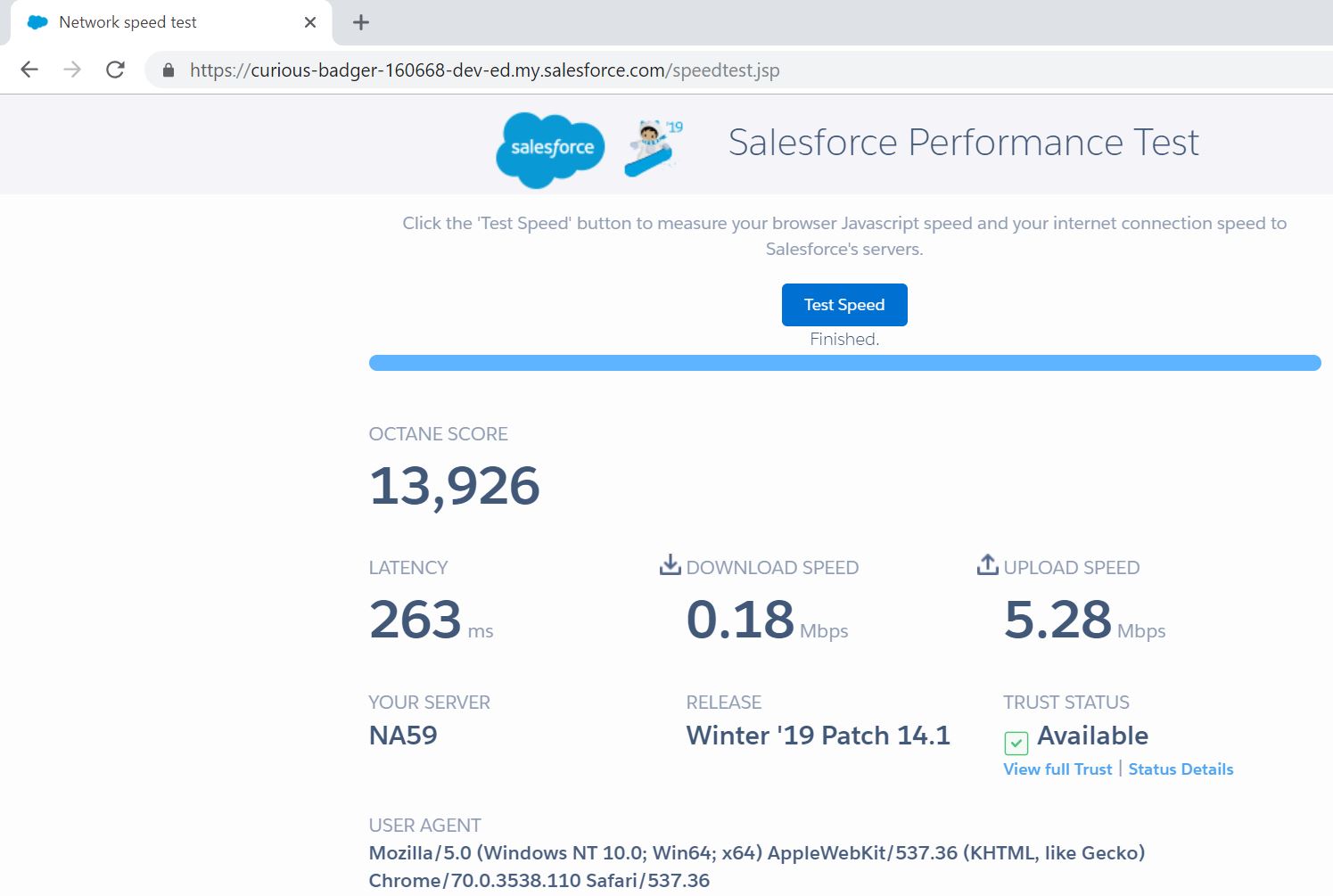
Task: Focus the URL address bar
Action: tap(738, 70)
